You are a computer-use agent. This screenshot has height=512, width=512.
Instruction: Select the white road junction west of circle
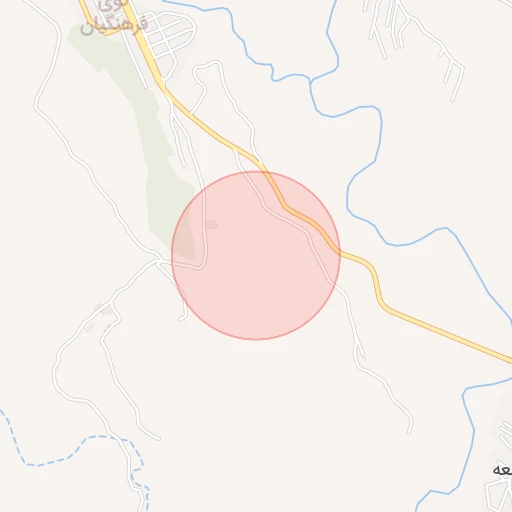pyautogui.click(x=157, y=262)
